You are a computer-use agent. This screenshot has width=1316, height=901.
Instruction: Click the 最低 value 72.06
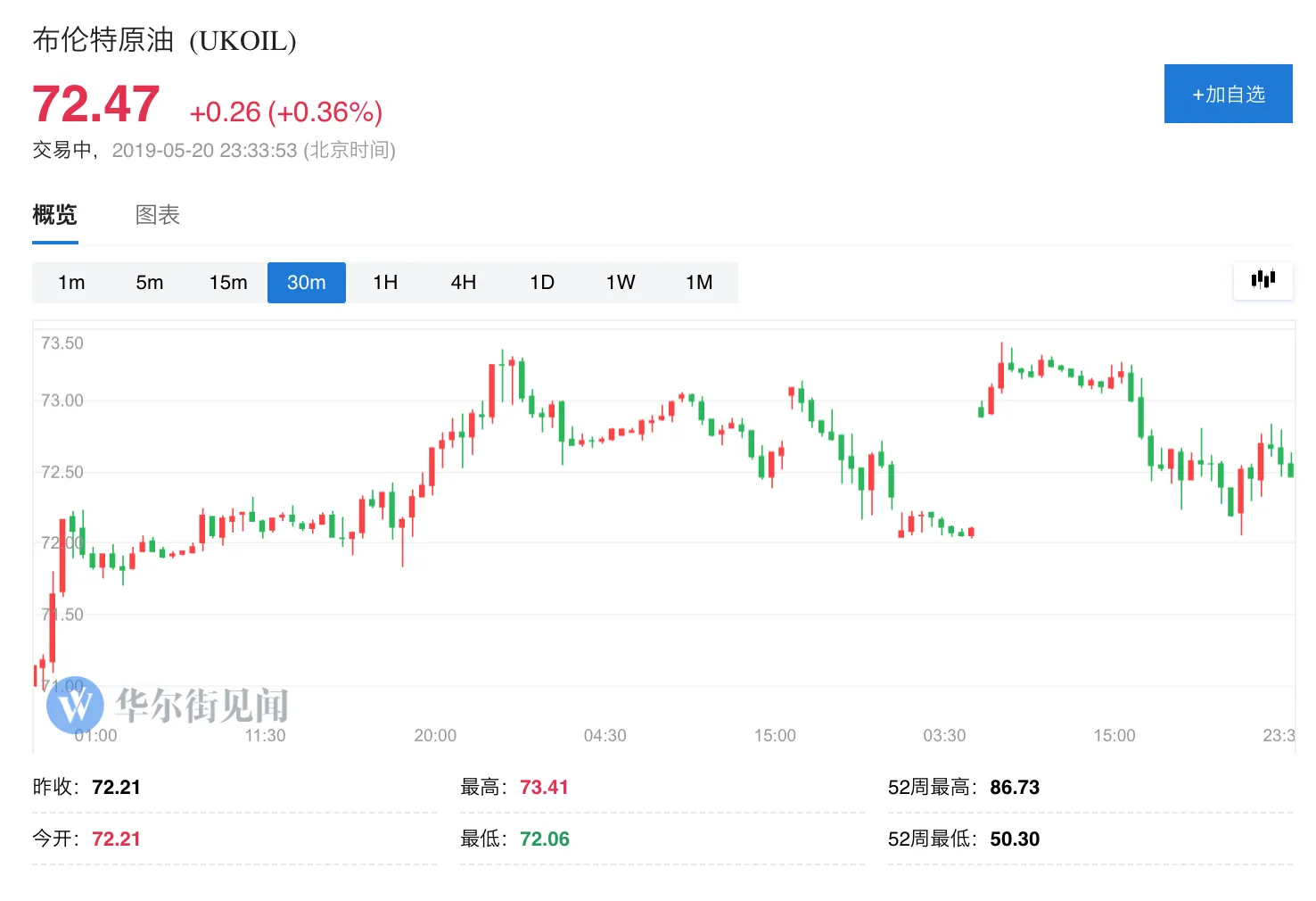(x=544, y=839)
